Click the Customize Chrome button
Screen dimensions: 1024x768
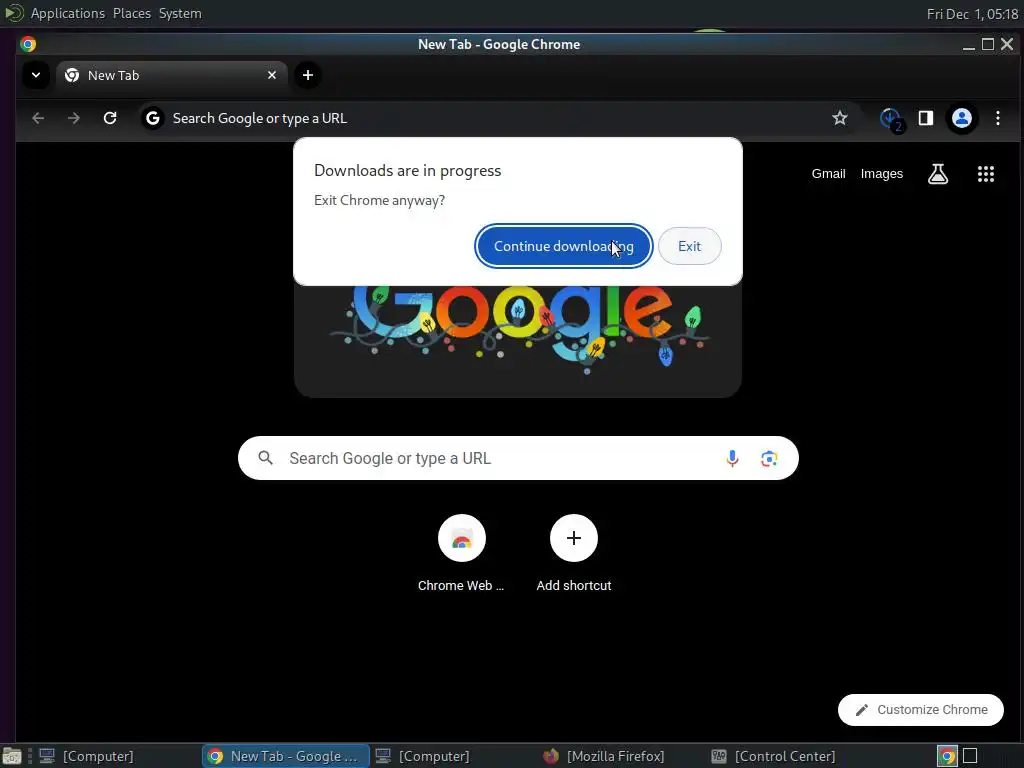point(921,710)
